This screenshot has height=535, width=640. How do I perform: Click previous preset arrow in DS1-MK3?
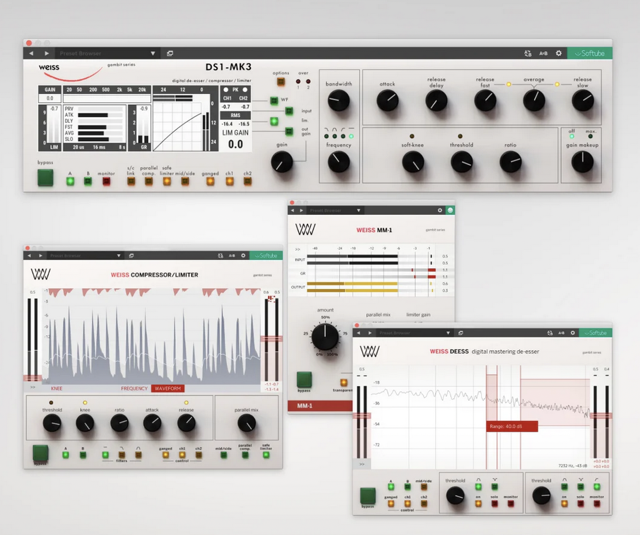(x=31, y=53)
